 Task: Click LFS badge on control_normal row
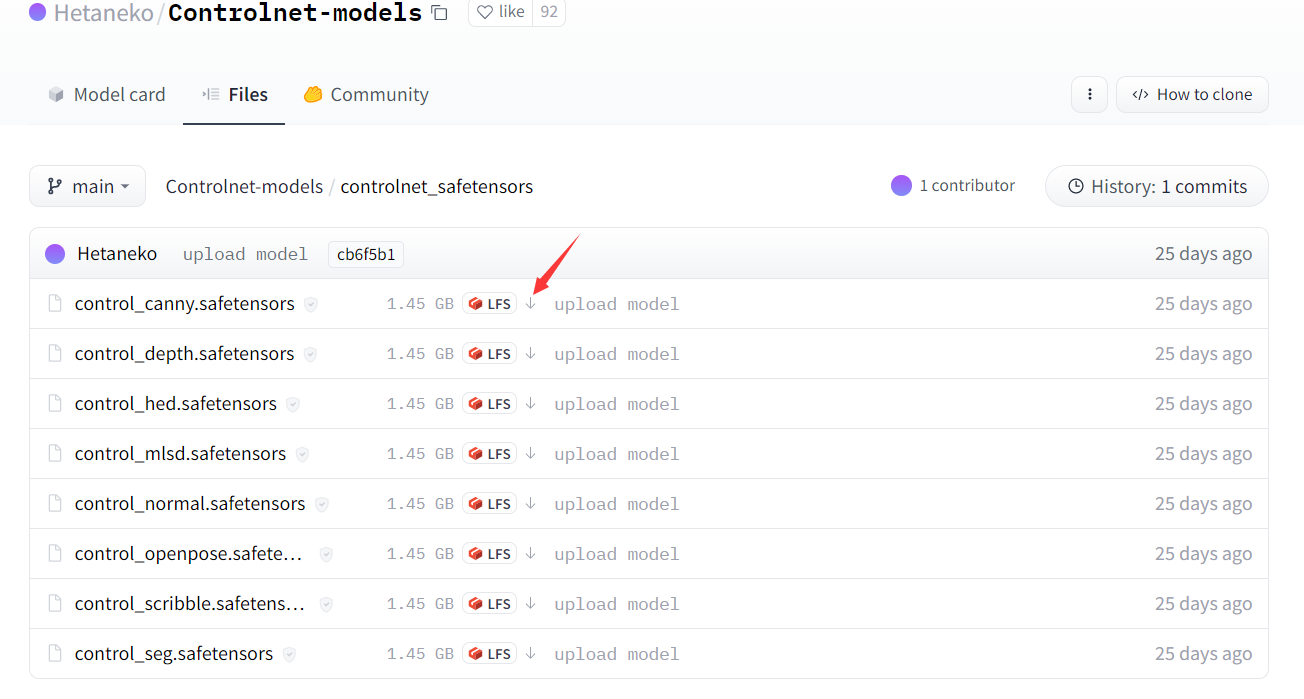point(490,504)
